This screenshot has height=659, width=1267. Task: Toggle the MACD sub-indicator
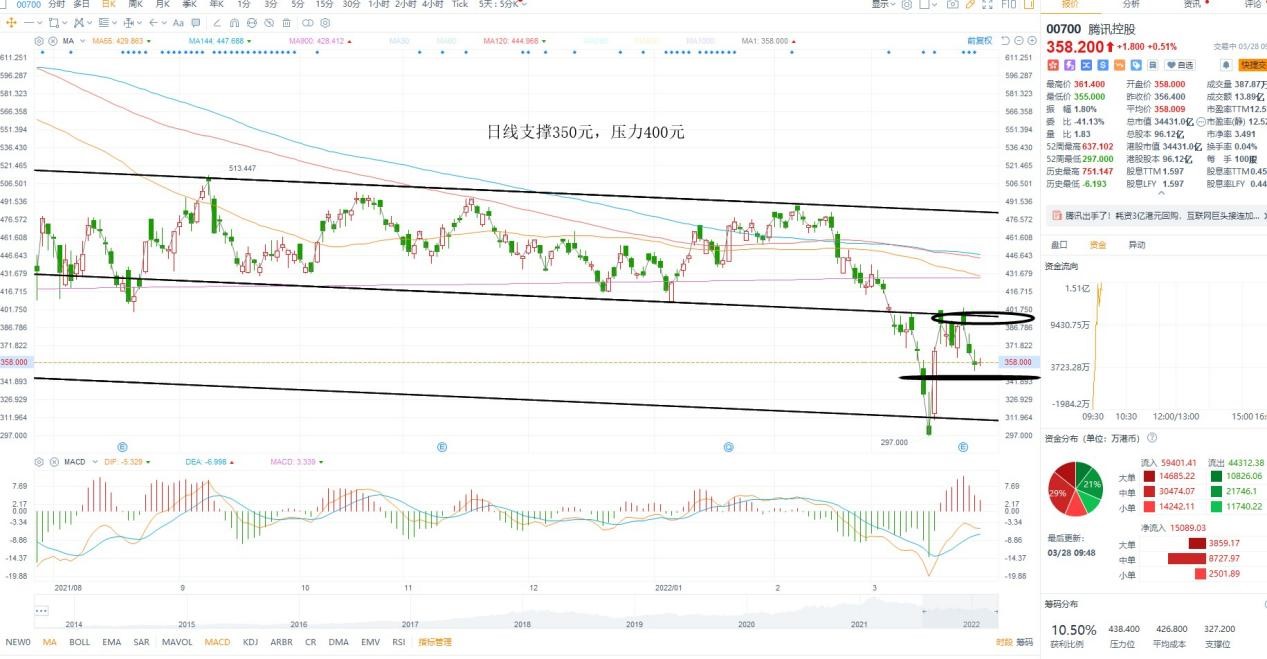(x=217, y=642)
